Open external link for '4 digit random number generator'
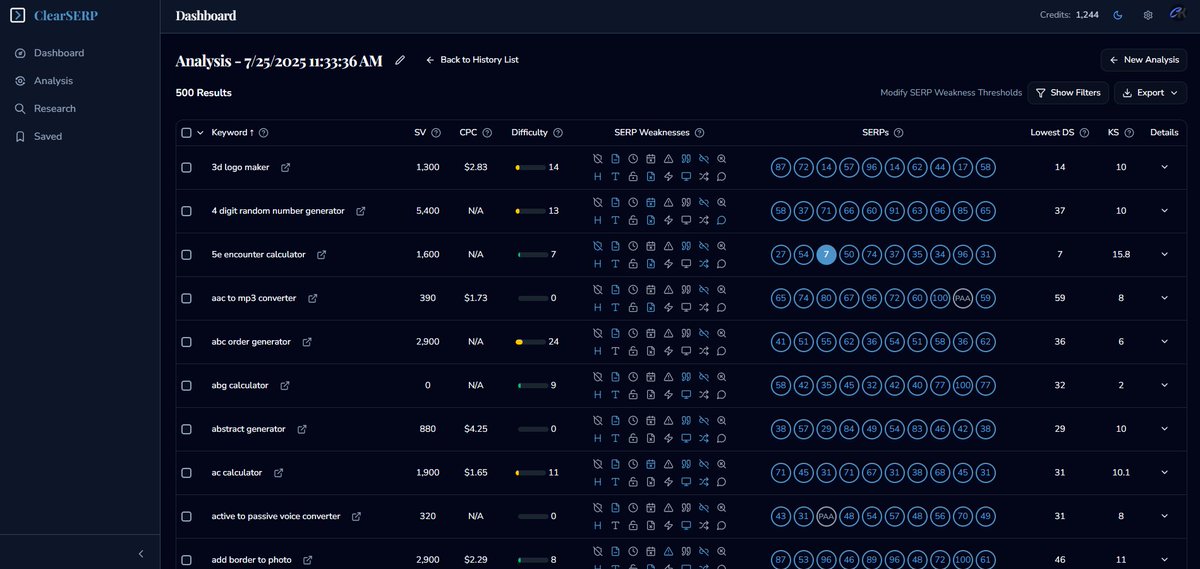The width and height of the screenshot is (1200, 569). 360,211
